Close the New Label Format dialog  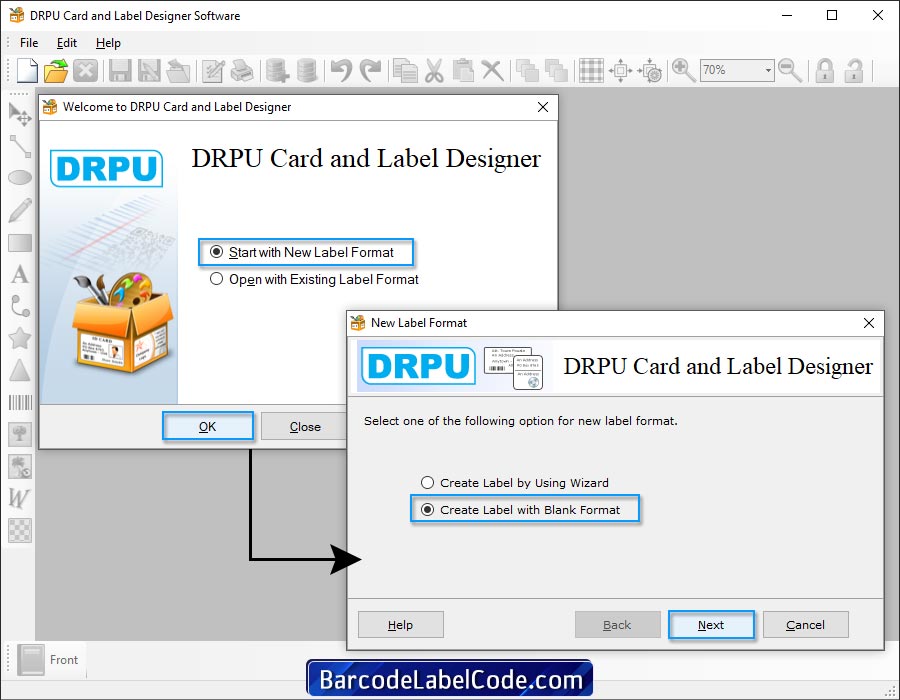click(x=869, y=323)
